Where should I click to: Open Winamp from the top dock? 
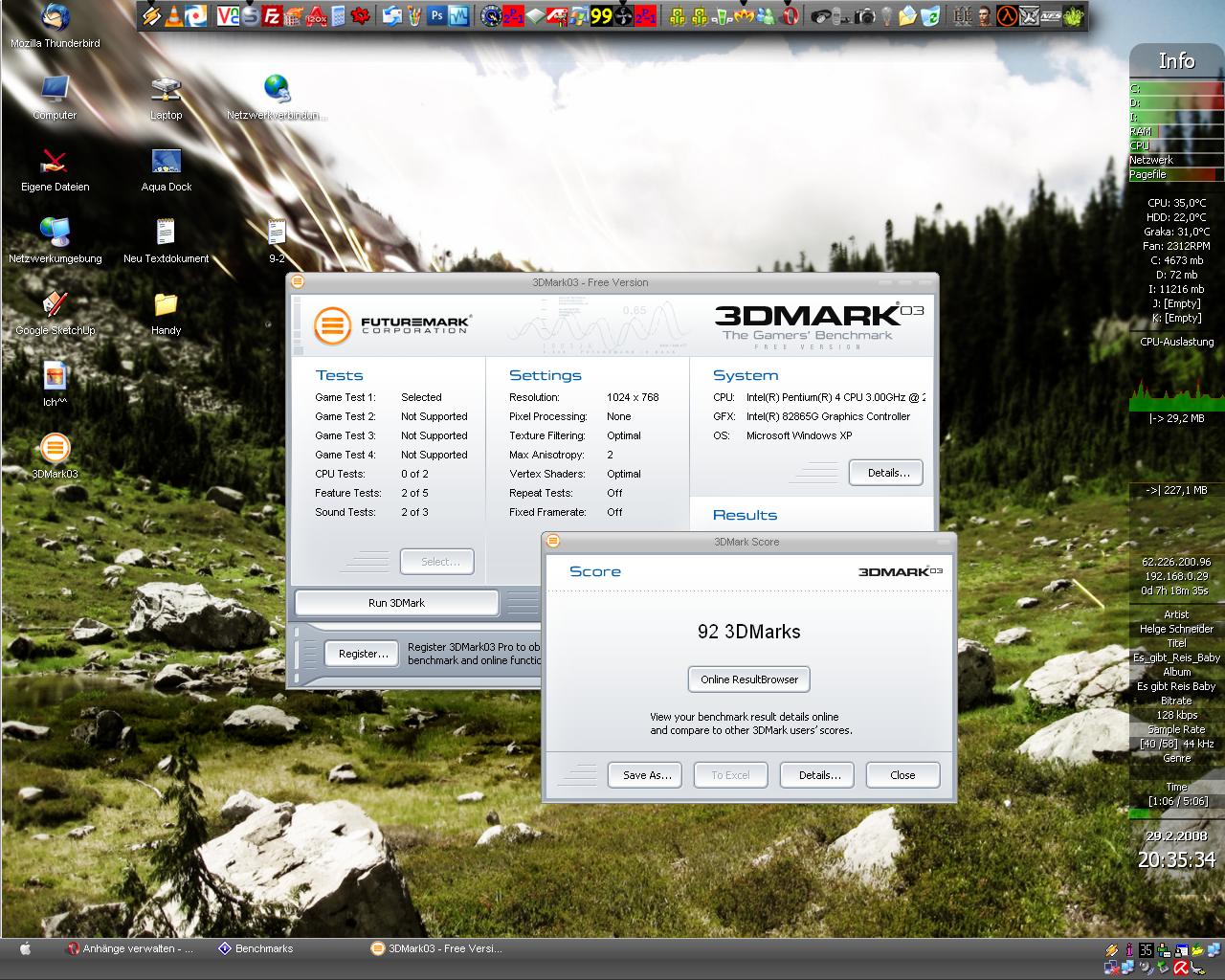pos(151,15)
